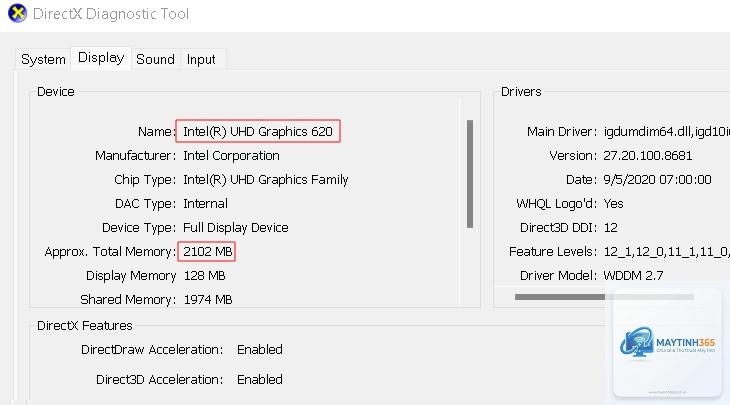The image size is (730, 405).
Task: Go to the Input tab
Action: (x=201, y=60)
